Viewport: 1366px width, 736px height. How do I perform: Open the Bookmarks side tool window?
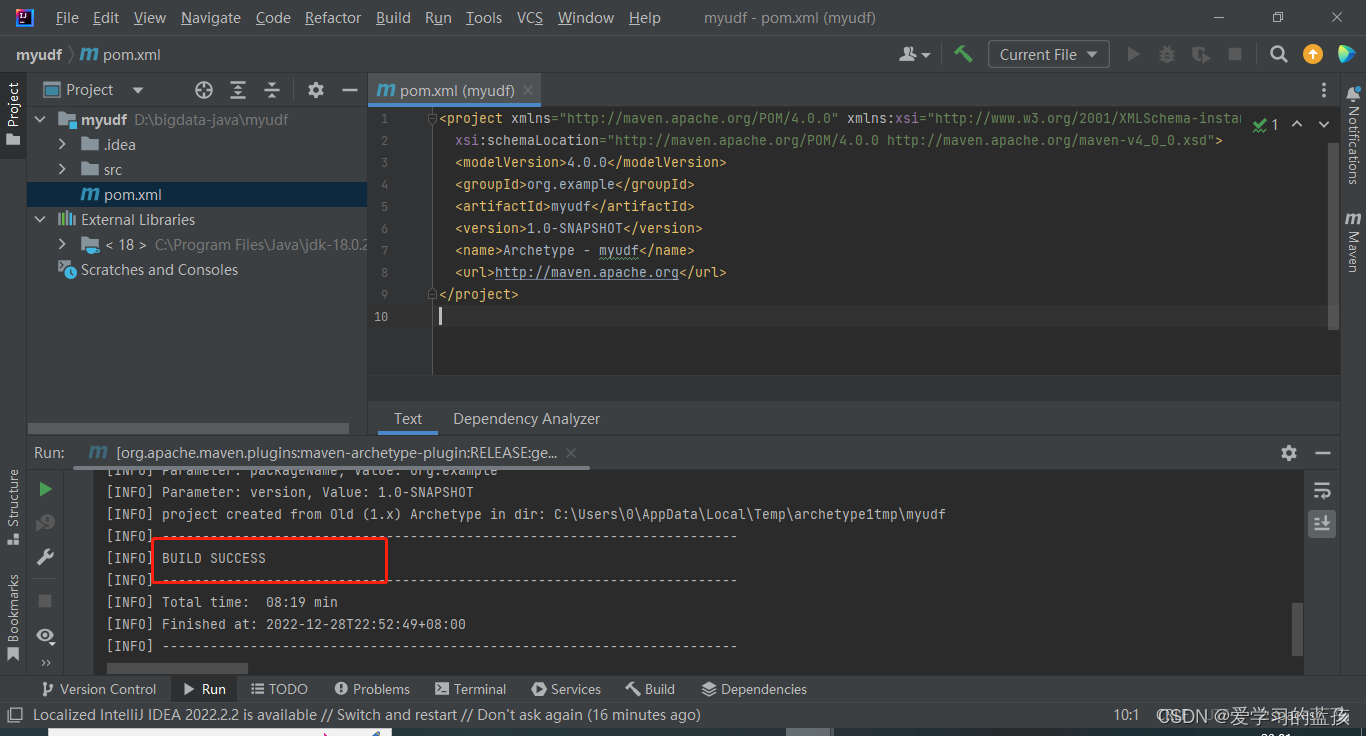tap(13, 617)
